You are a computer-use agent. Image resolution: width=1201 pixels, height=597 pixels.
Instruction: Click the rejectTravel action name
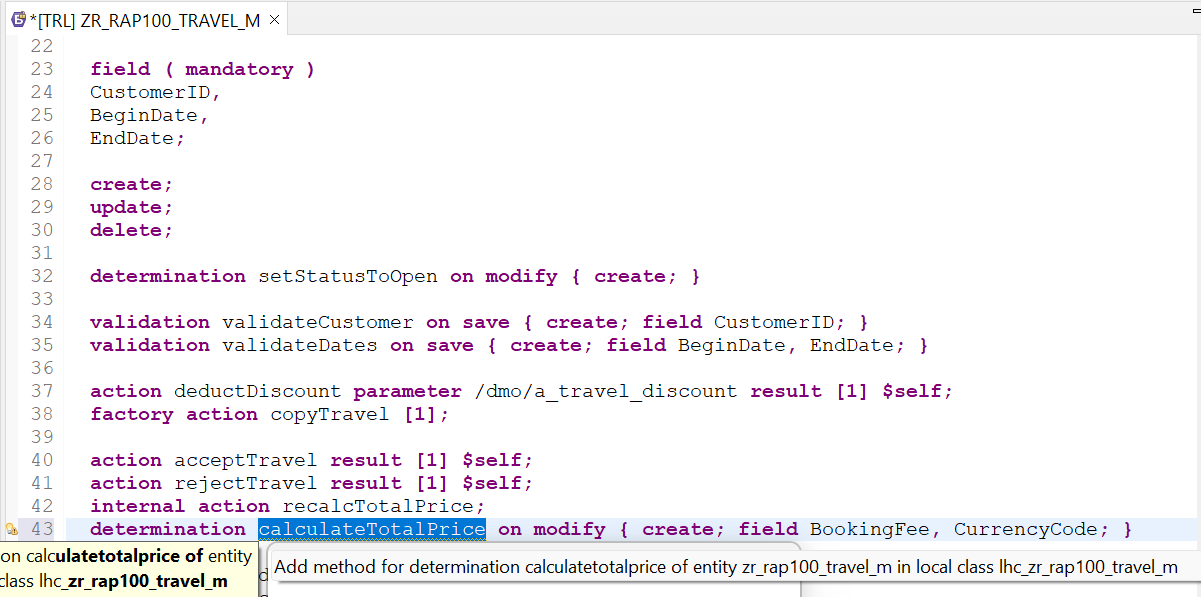point(245,483)
